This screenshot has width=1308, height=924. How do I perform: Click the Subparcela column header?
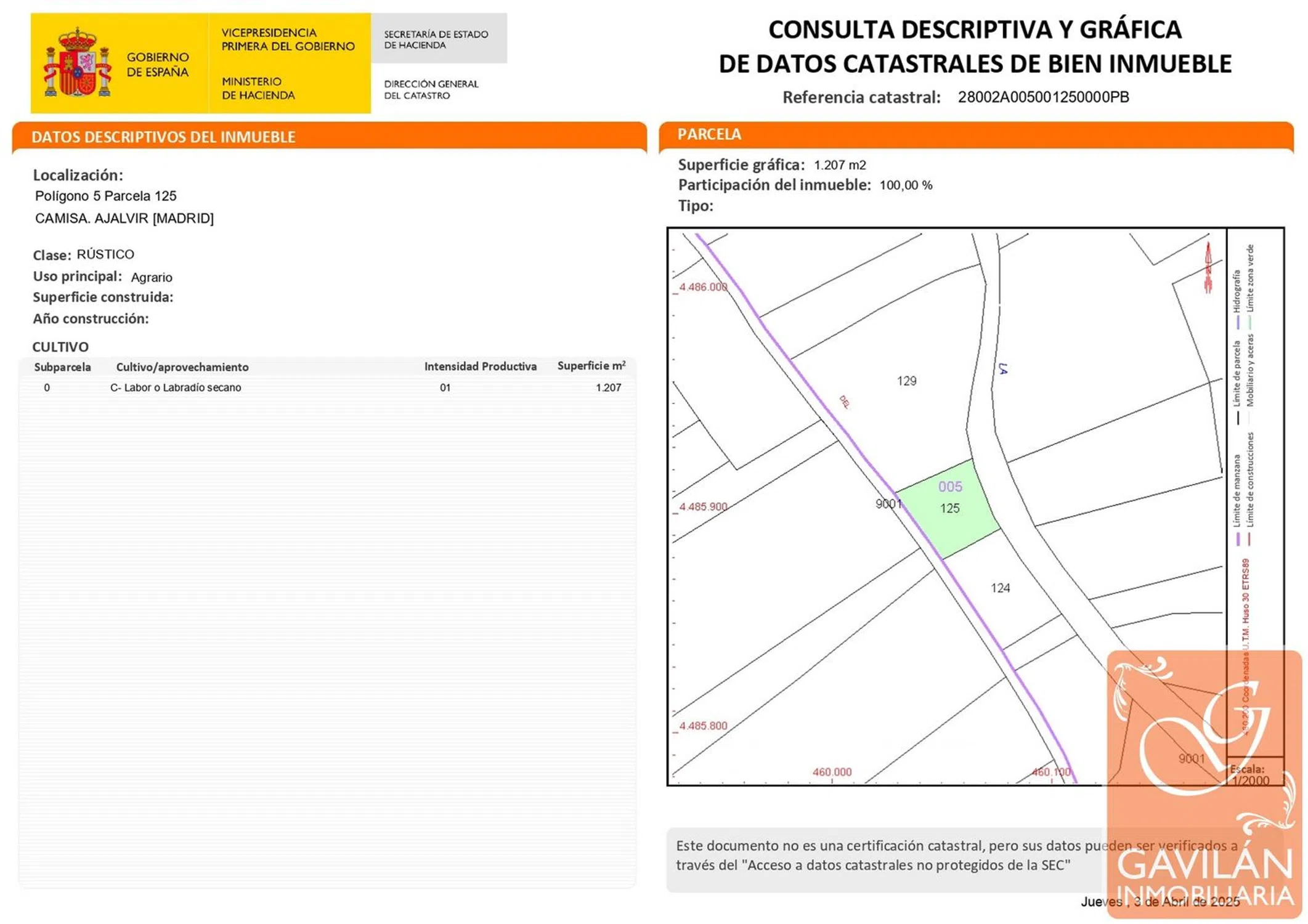tap(62, 367)
